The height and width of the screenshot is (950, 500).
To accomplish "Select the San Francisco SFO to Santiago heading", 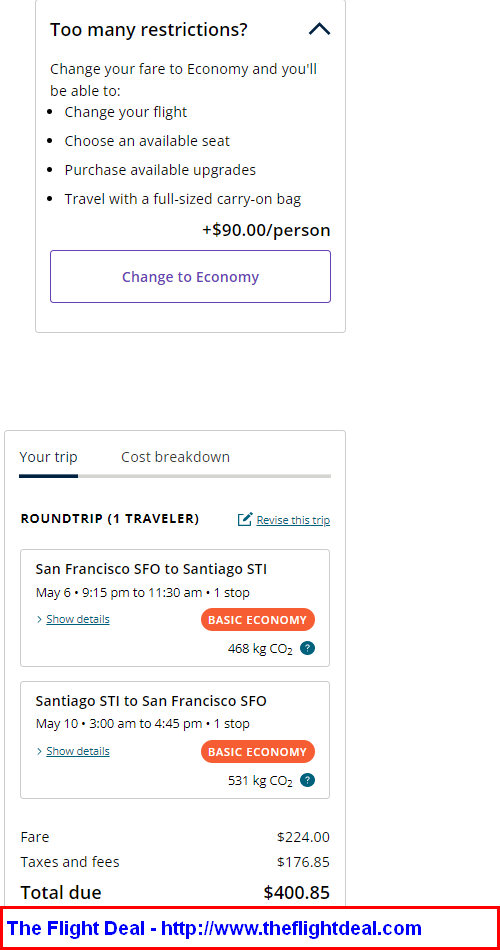I will [151, 569].
